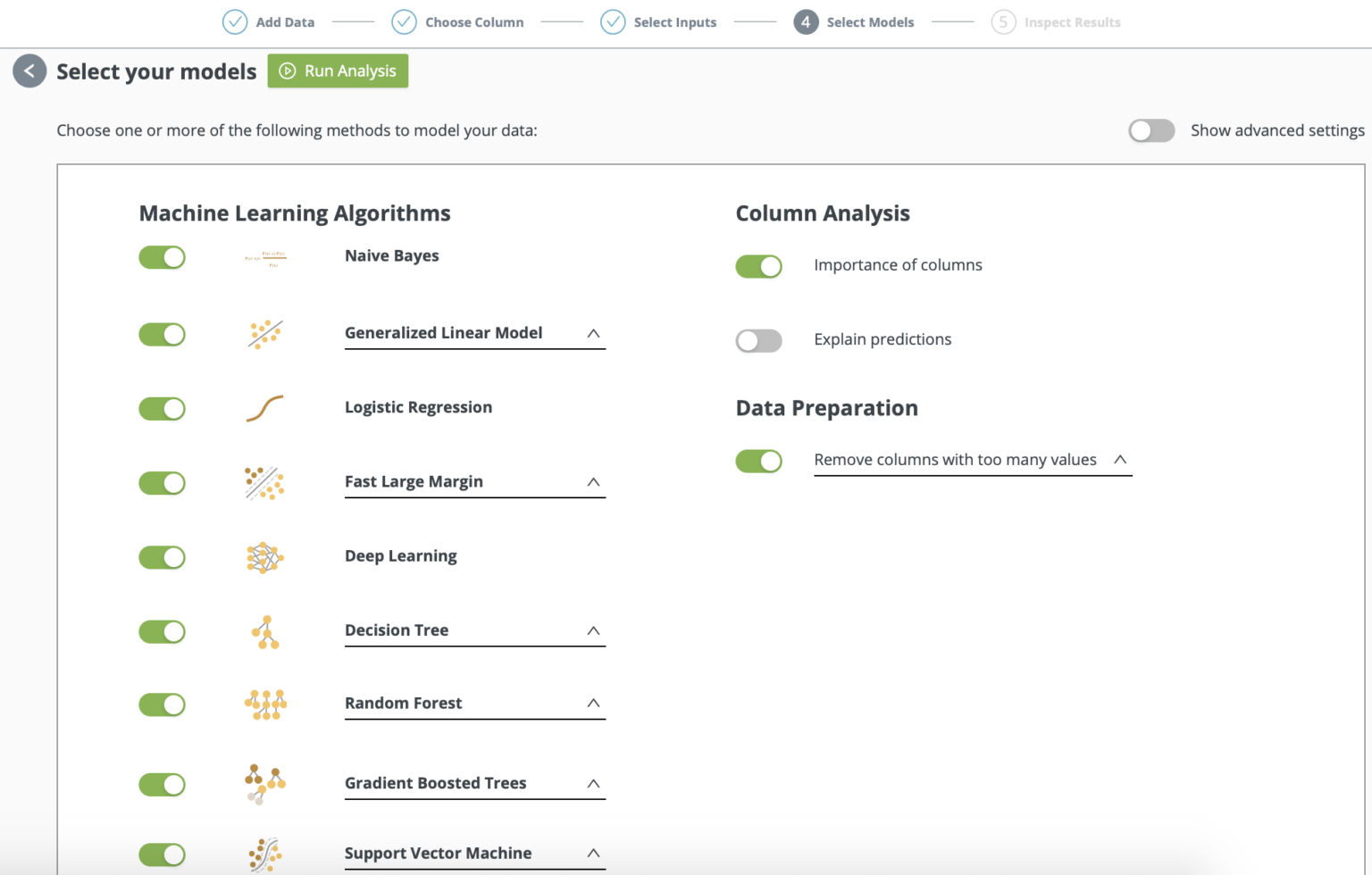
Task: Click the Logistic Regression curve icon
Action: [x=265, y=408]
